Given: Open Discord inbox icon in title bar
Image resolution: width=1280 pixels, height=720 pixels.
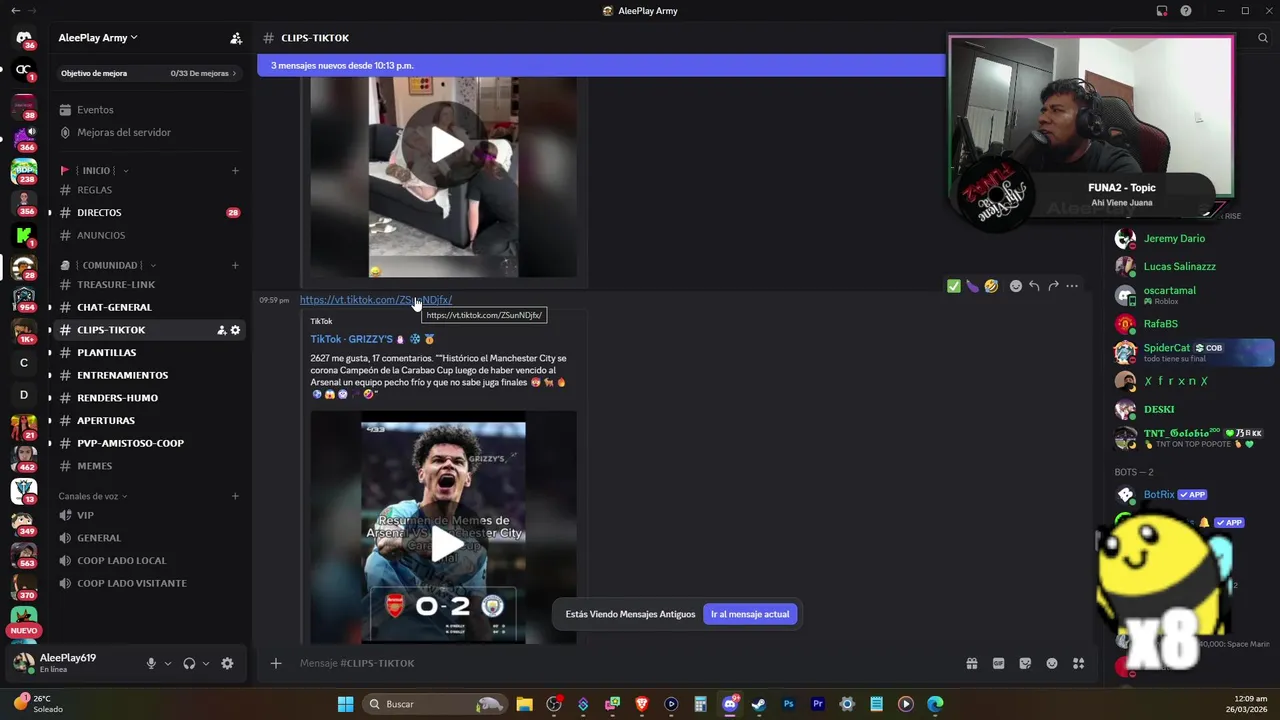Looking at the screenshot, I should pyautogui.click(x=1162, y=11).
